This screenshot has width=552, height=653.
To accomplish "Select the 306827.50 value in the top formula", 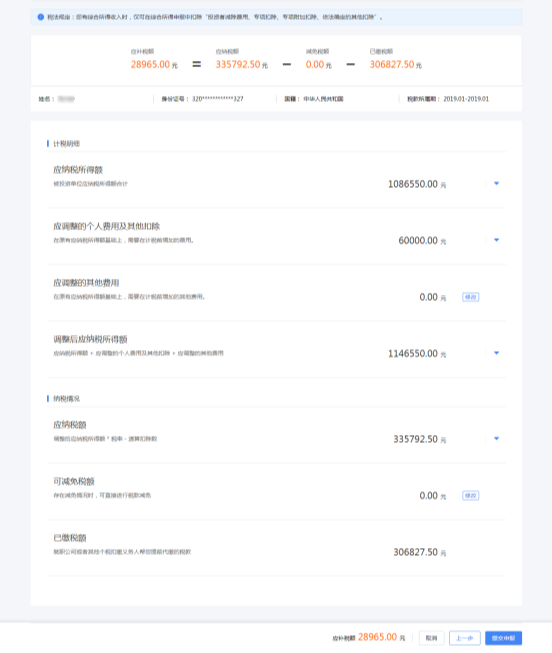I will 392,65.
